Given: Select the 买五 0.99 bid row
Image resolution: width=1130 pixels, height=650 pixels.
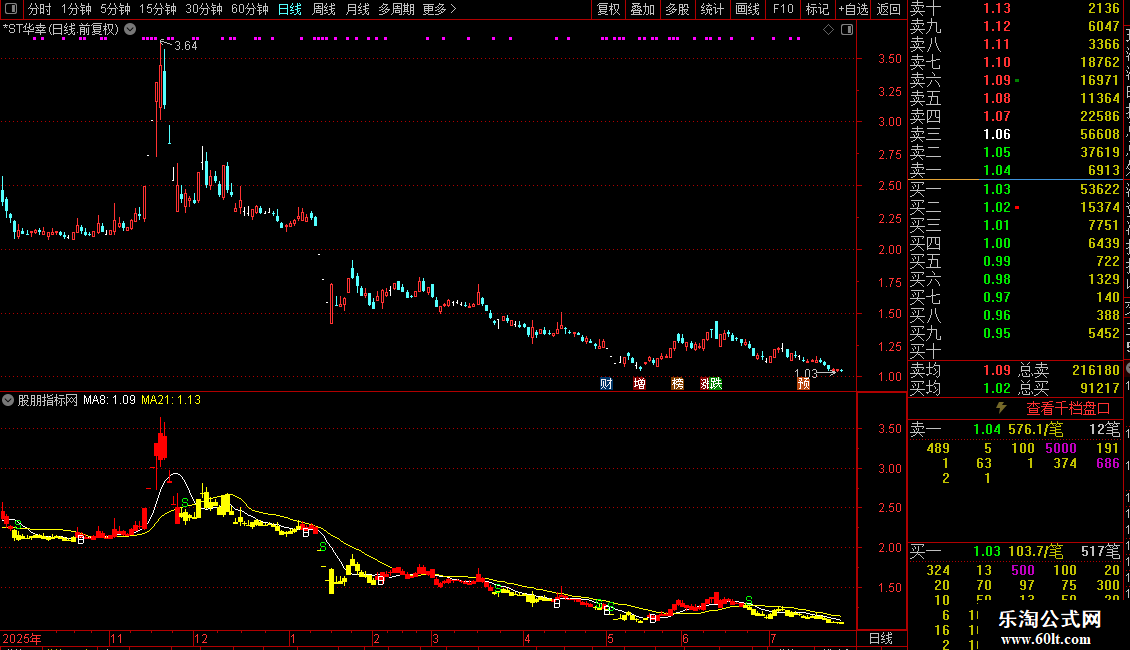Looking at the screenshot, I should point(1015,261).
